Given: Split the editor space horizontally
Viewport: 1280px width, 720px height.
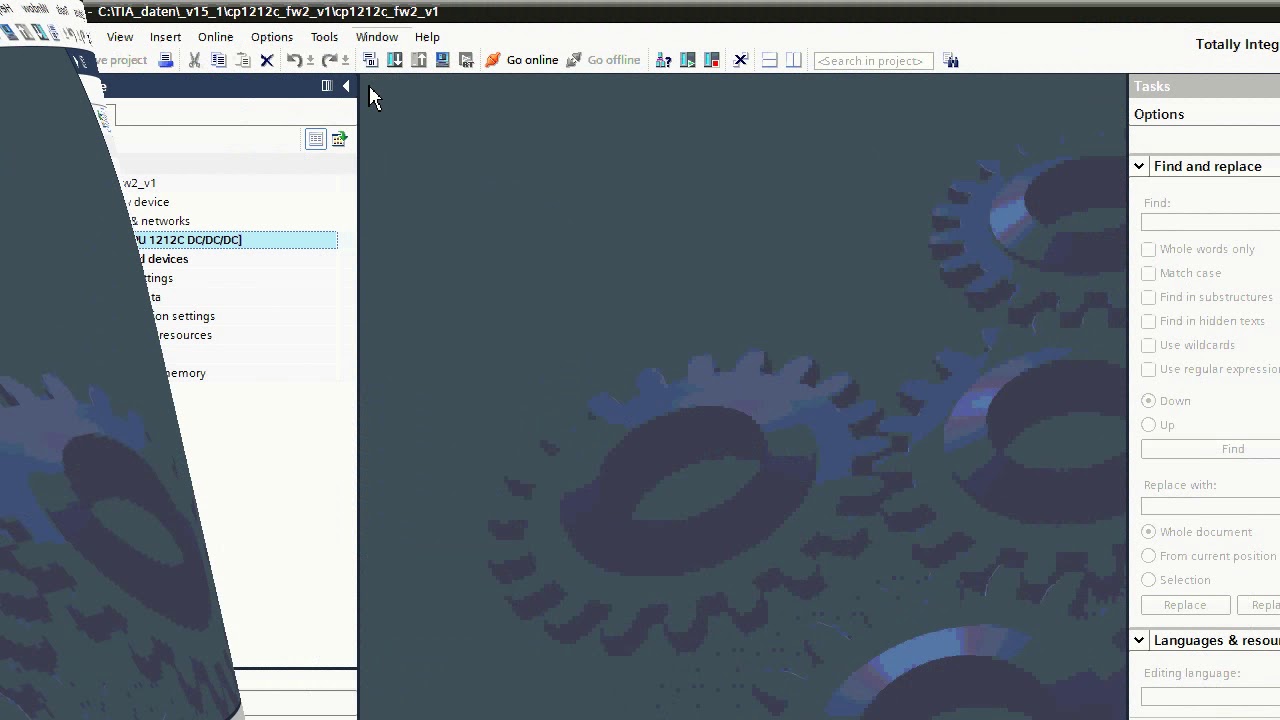Looking at the screenshot, I should click(770, 60).
